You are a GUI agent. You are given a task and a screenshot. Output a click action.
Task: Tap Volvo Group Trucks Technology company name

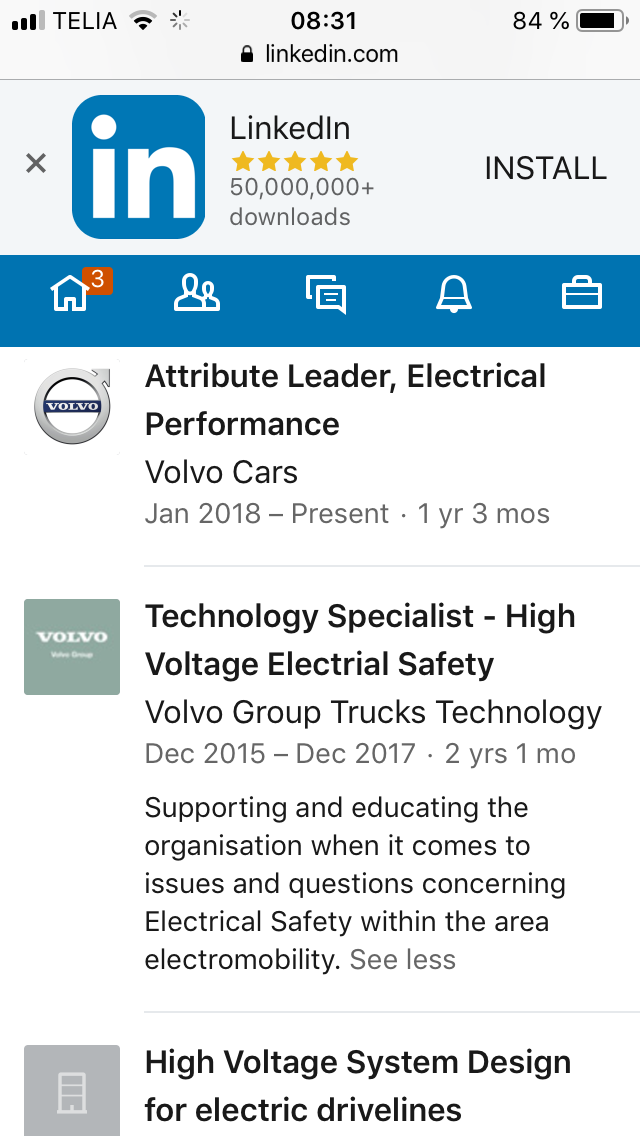(373, 712)
